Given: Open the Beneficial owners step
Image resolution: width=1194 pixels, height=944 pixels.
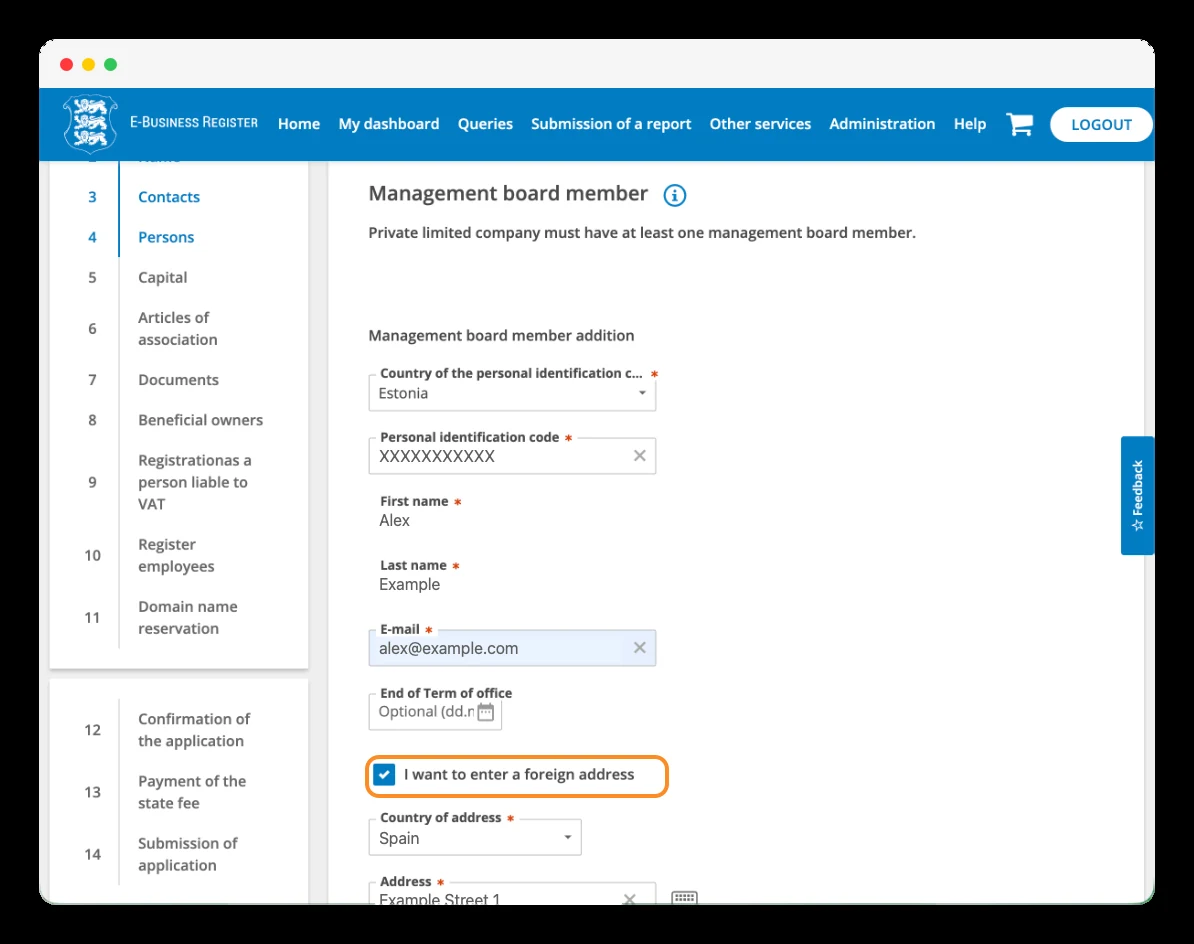Looking at the screenshot, I should point(200,420).
